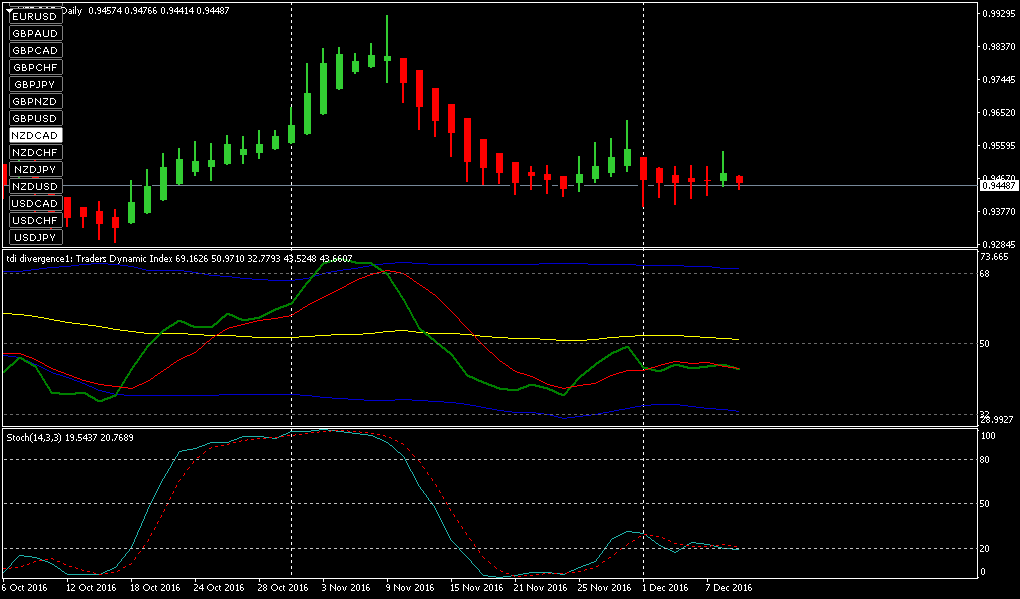Image resolution: width=1020 pixels, height=599 pixels.
Task: Click the '9 Nov 2016' date label
Action: click(410, 587)
